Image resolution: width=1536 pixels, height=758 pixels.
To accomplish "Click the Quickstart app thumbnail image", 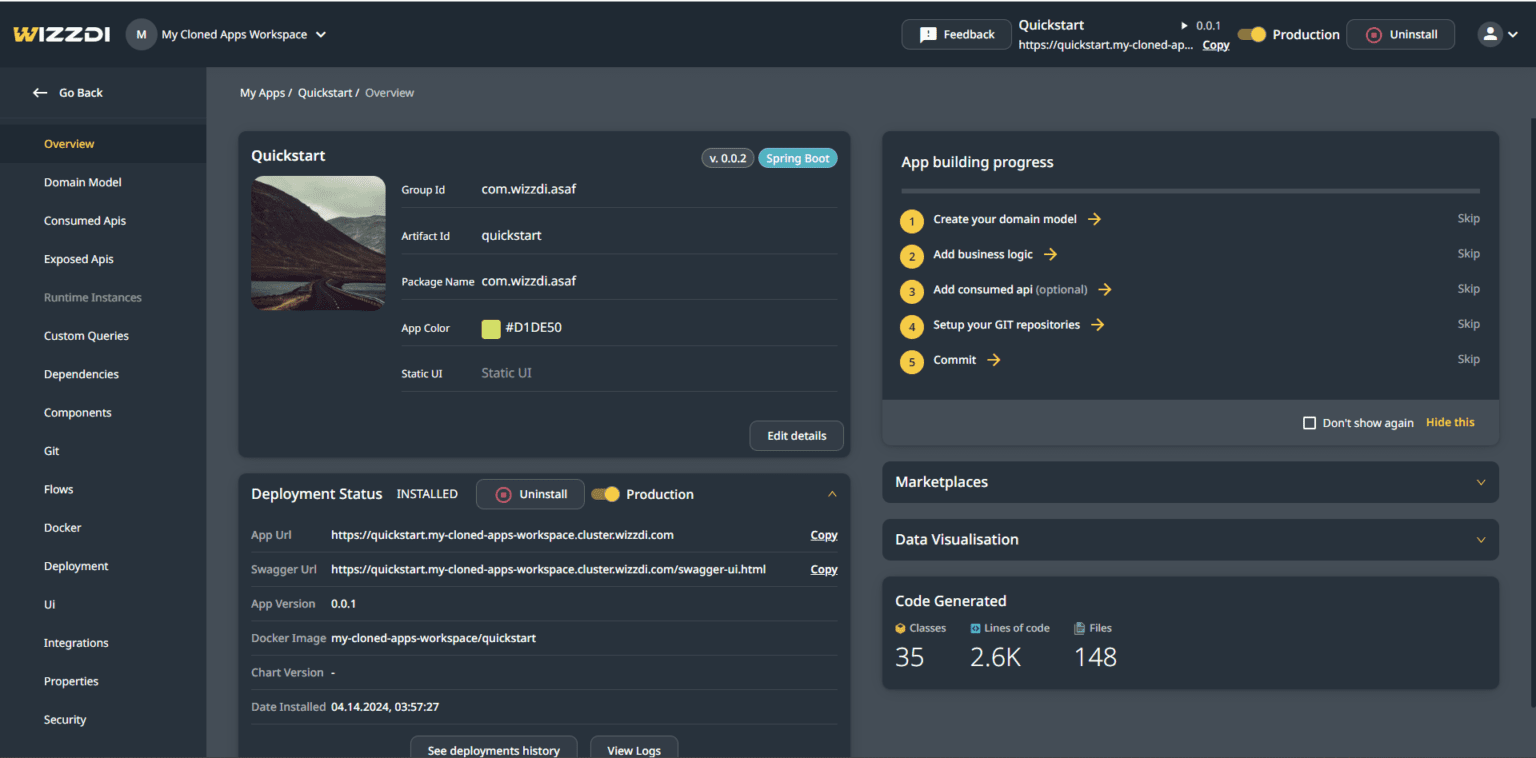I will 318,243.
